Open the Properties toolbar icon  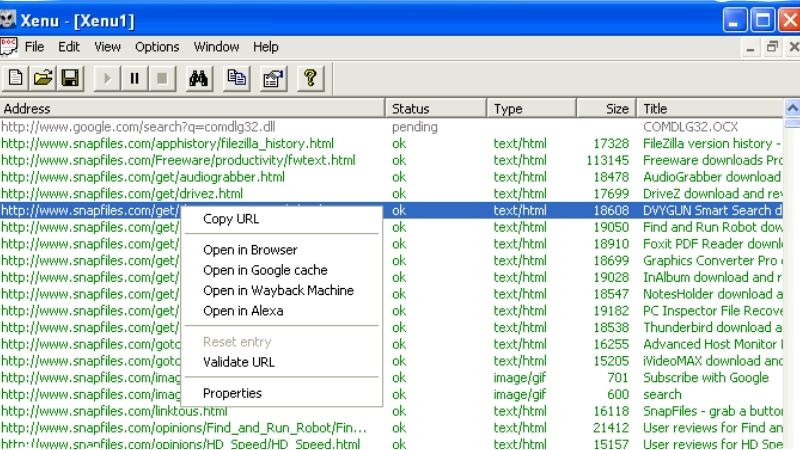(x=273, y=78)
